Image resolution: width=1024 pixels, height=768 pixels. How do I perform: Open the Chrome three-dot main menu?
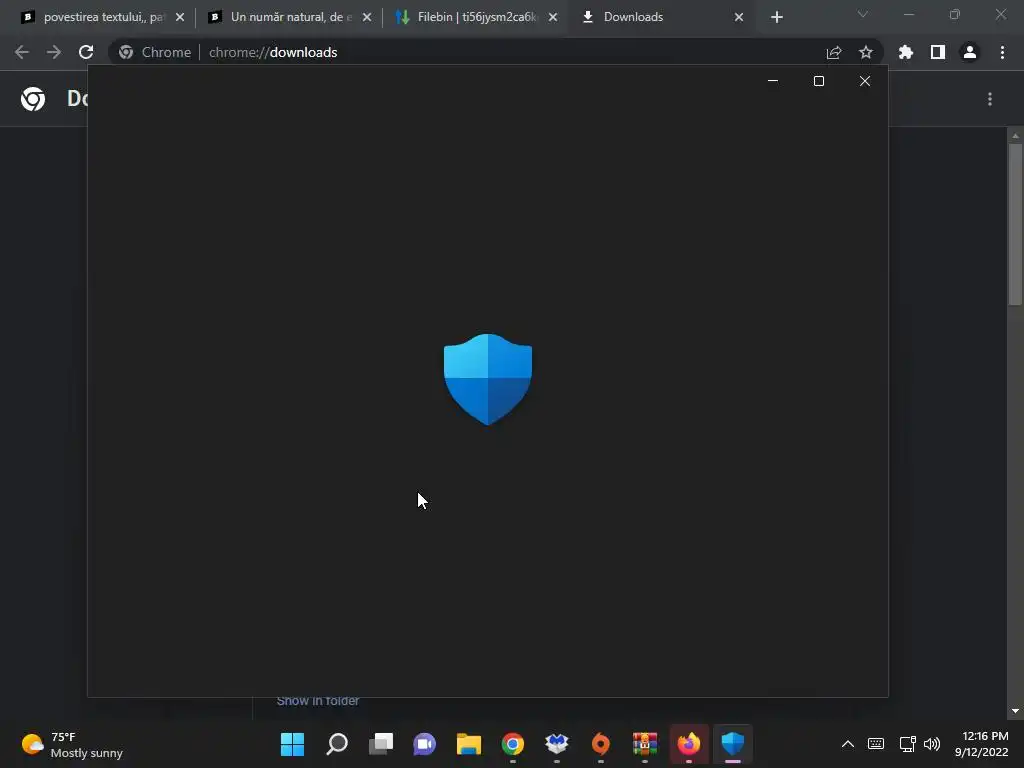[x=1002, y=52]
